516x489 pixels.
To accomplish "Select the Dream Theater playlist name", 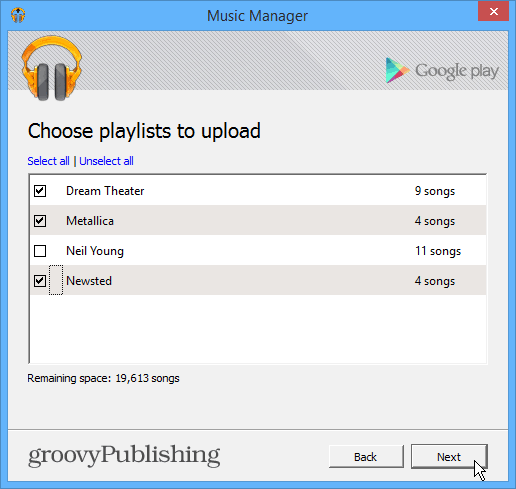I will (x=105, y=191).
